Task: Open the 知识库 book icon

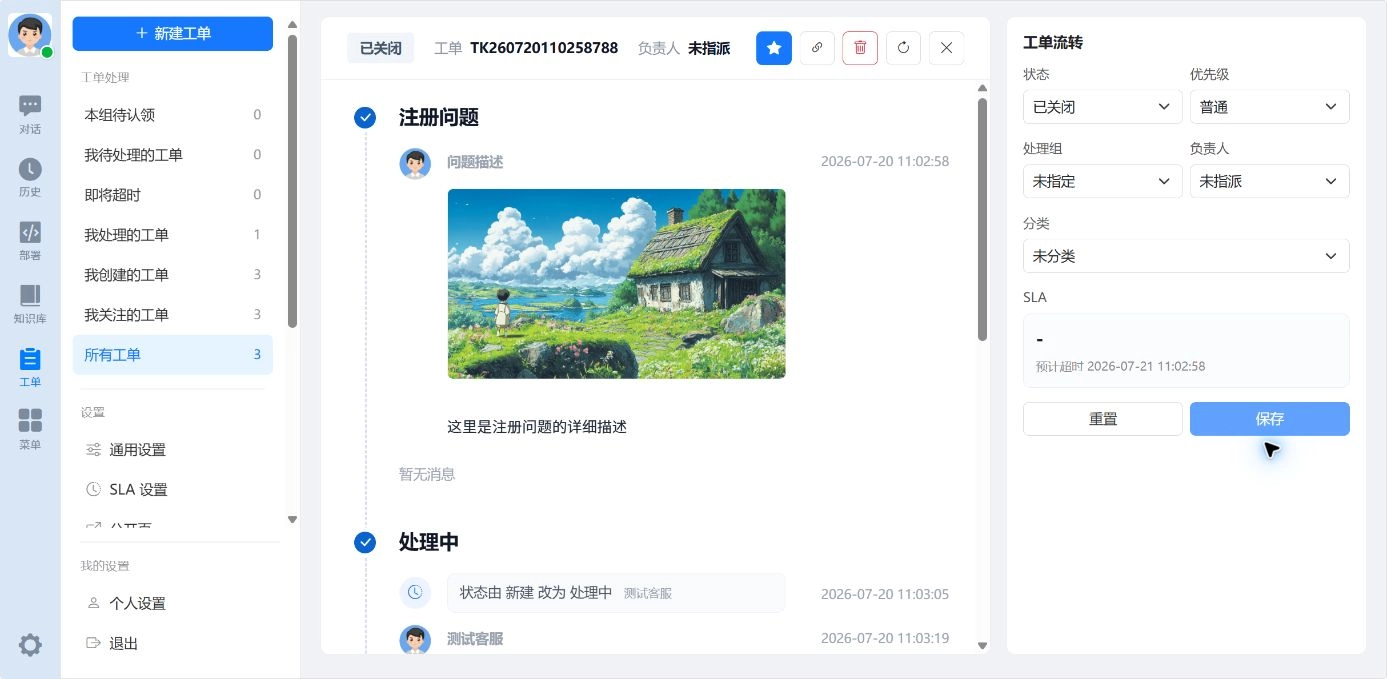Action: (30, 295)
